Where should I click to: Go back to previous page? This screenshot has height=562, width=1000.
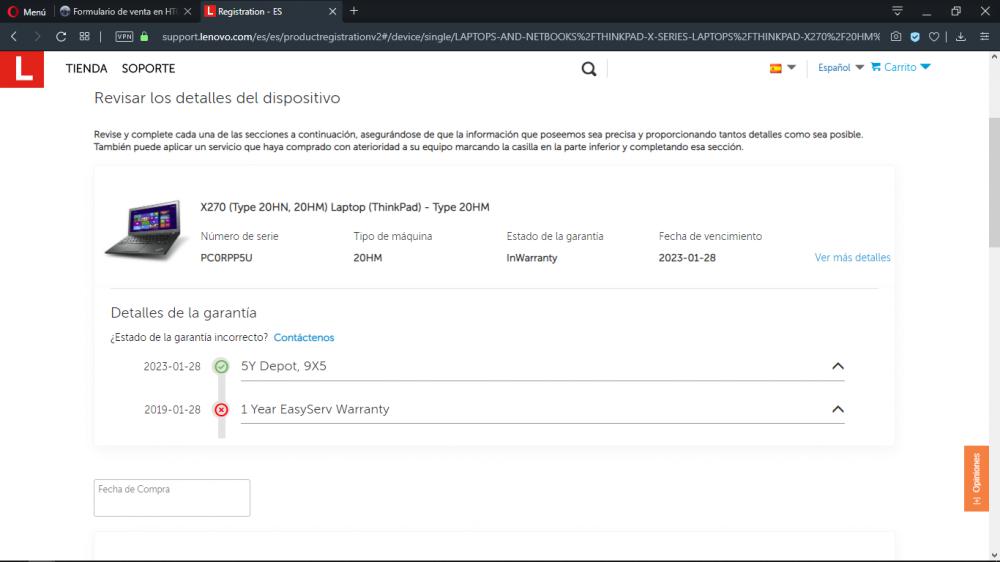click(x=14, y=37)
